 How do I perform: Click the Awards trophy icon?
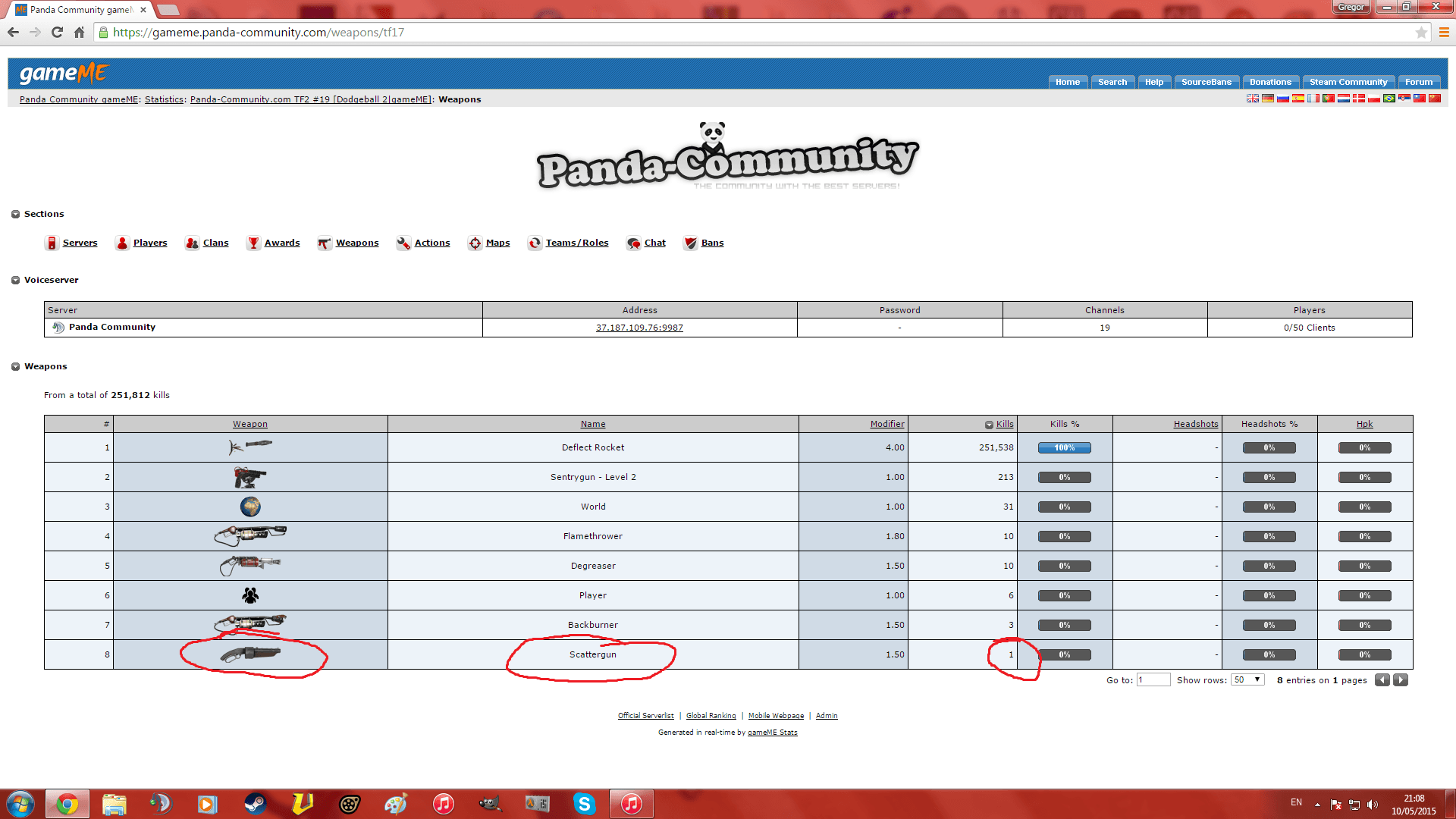click(x=253, y=243)
